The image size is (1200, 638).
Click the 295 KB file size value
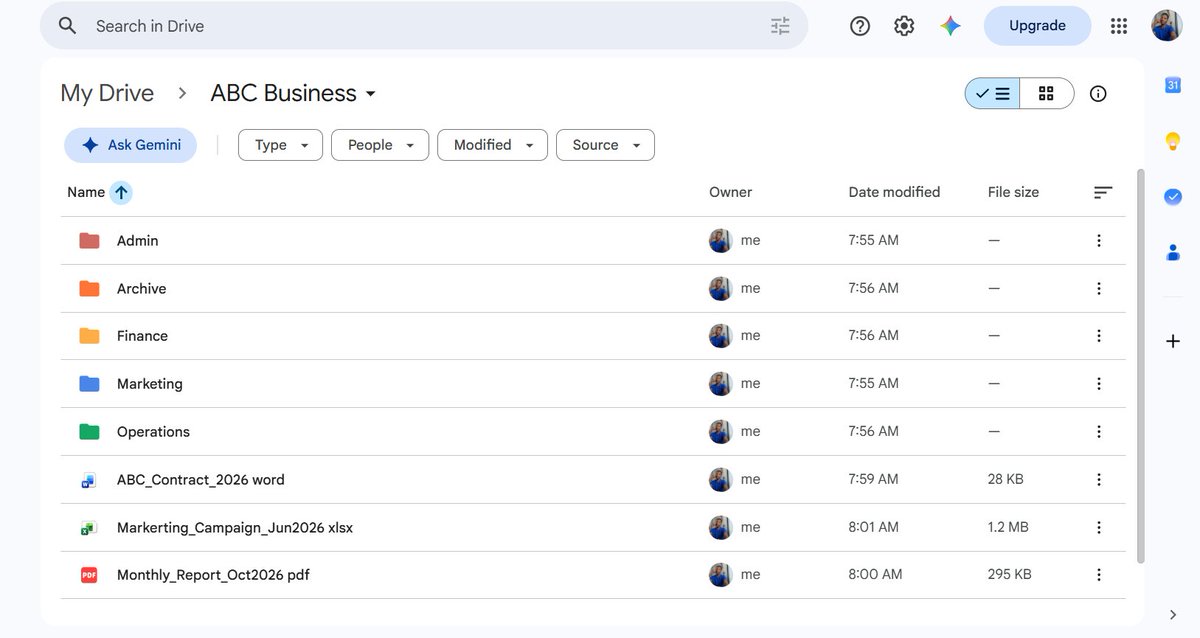[1009, 575]
